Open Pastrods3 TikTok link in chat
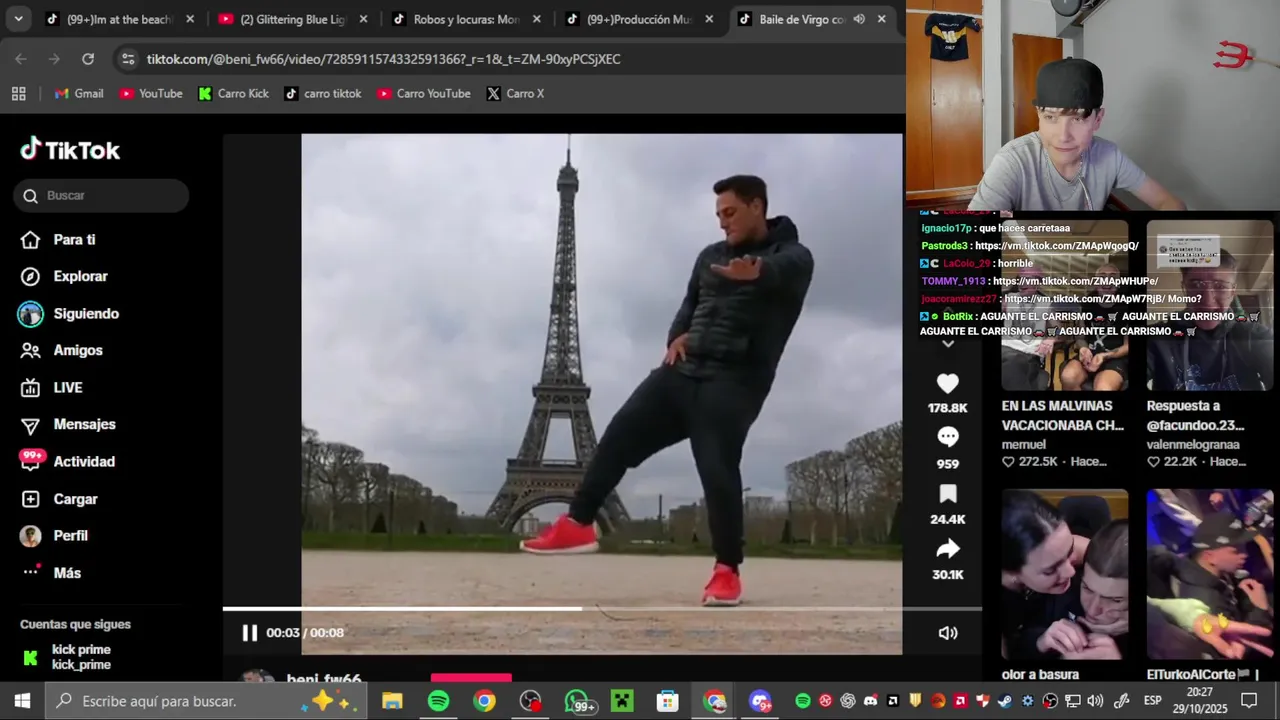1280x720 pixels. (x=1057, y=246)
